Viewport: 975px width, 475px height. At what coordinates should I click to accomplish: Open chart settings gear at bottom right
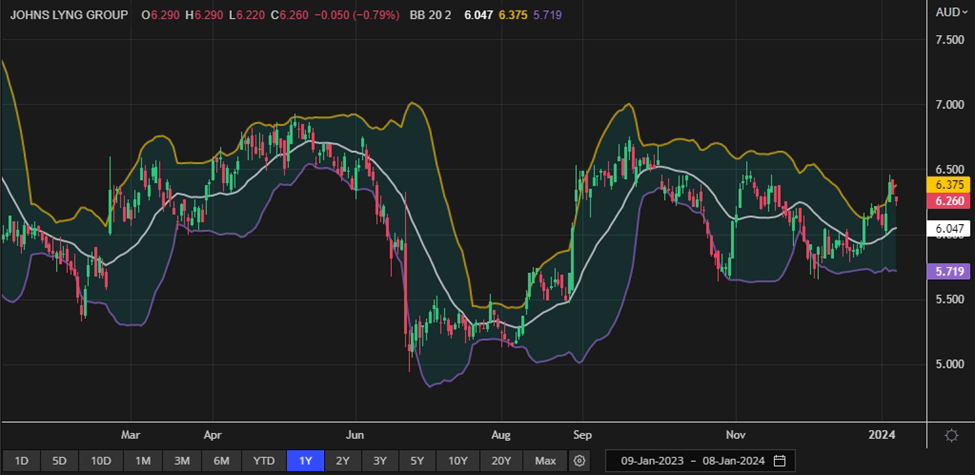click(950, 435)
